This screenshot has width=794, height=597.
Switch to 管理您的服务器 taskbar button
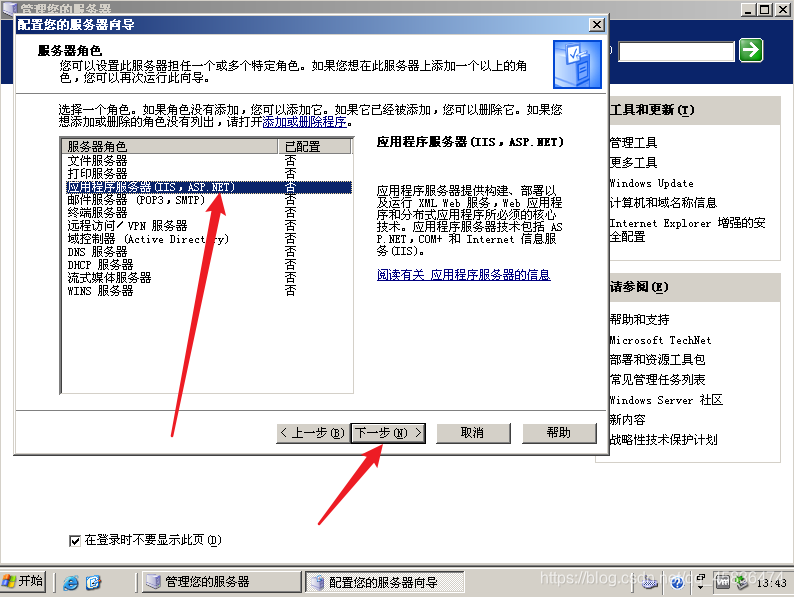tap(221, 582)
